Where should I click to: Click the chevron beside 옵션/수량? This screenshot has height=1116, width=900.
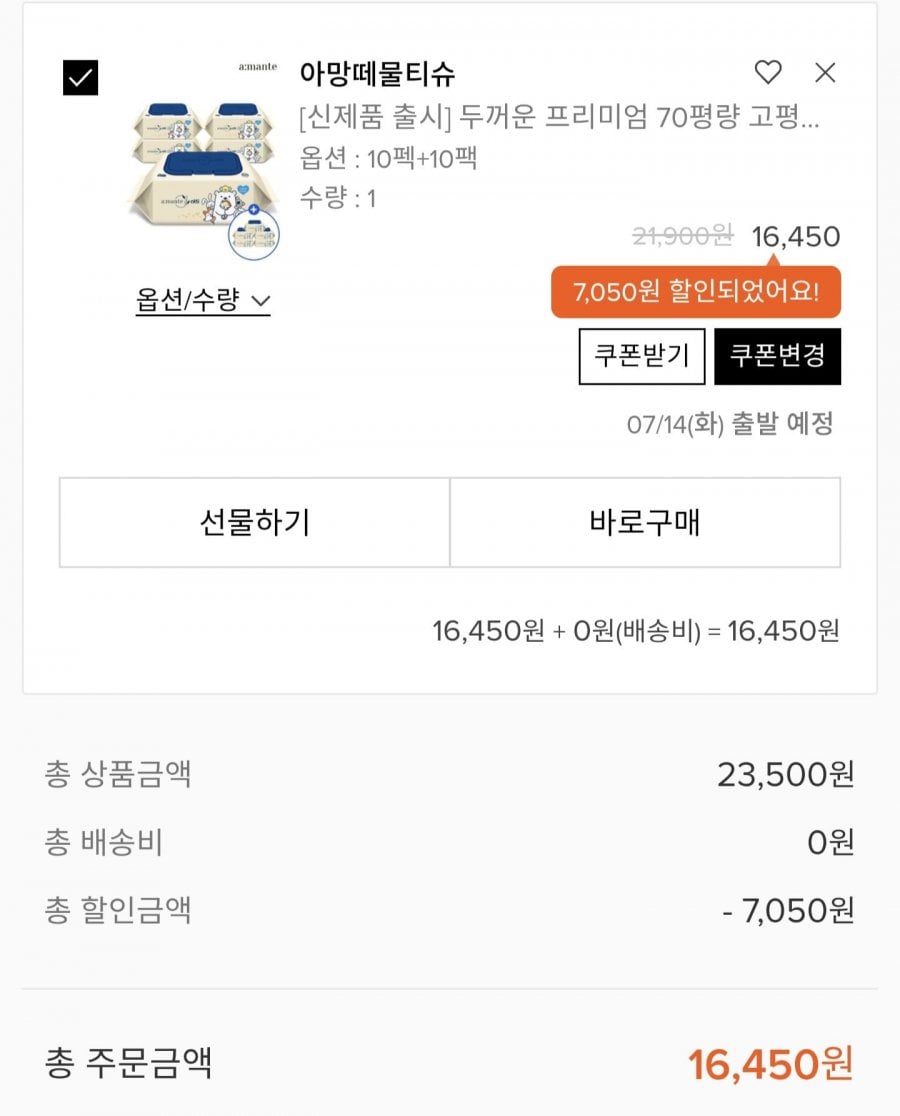click(x=261, y=302)
